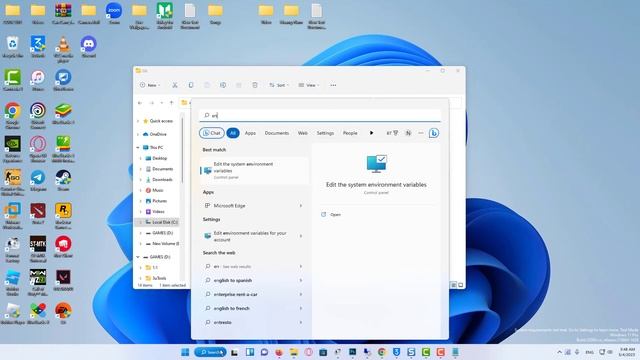Click the Delete icon in File Explorer toolbar
The image size is (640, 360).
pyautogui.click(x=255, y=85)
